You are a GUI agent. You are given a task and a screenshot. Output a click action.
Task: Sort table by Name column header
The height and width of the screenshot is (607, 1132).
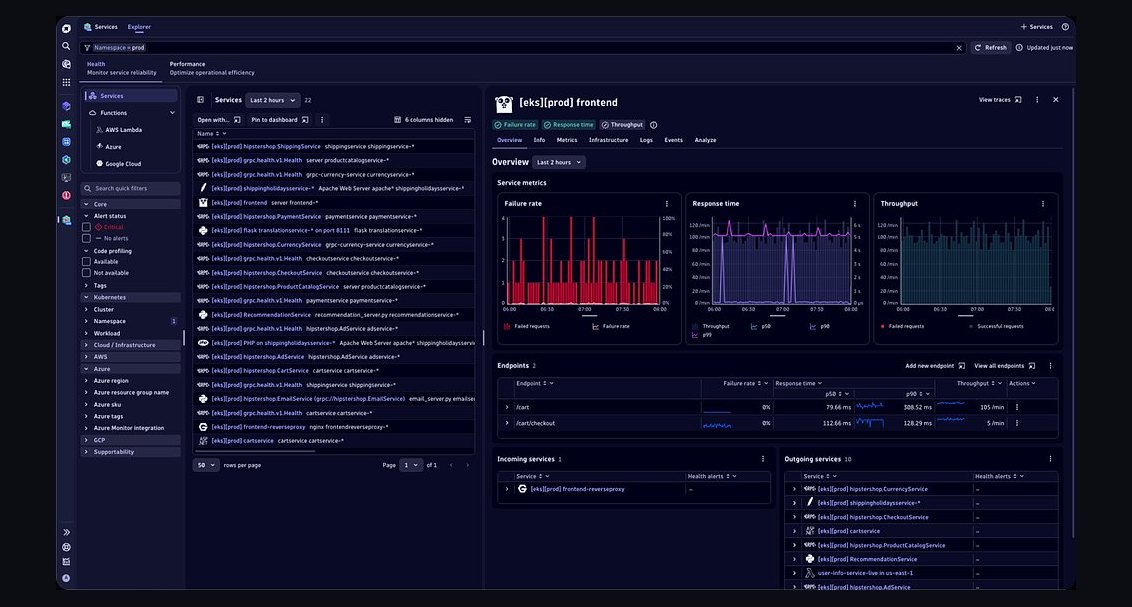pos(212,134)
